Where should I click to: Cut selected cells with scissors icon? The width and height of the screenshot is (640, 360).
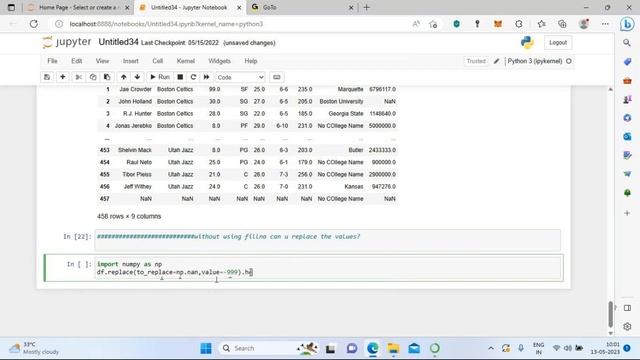tap(78, 77)
